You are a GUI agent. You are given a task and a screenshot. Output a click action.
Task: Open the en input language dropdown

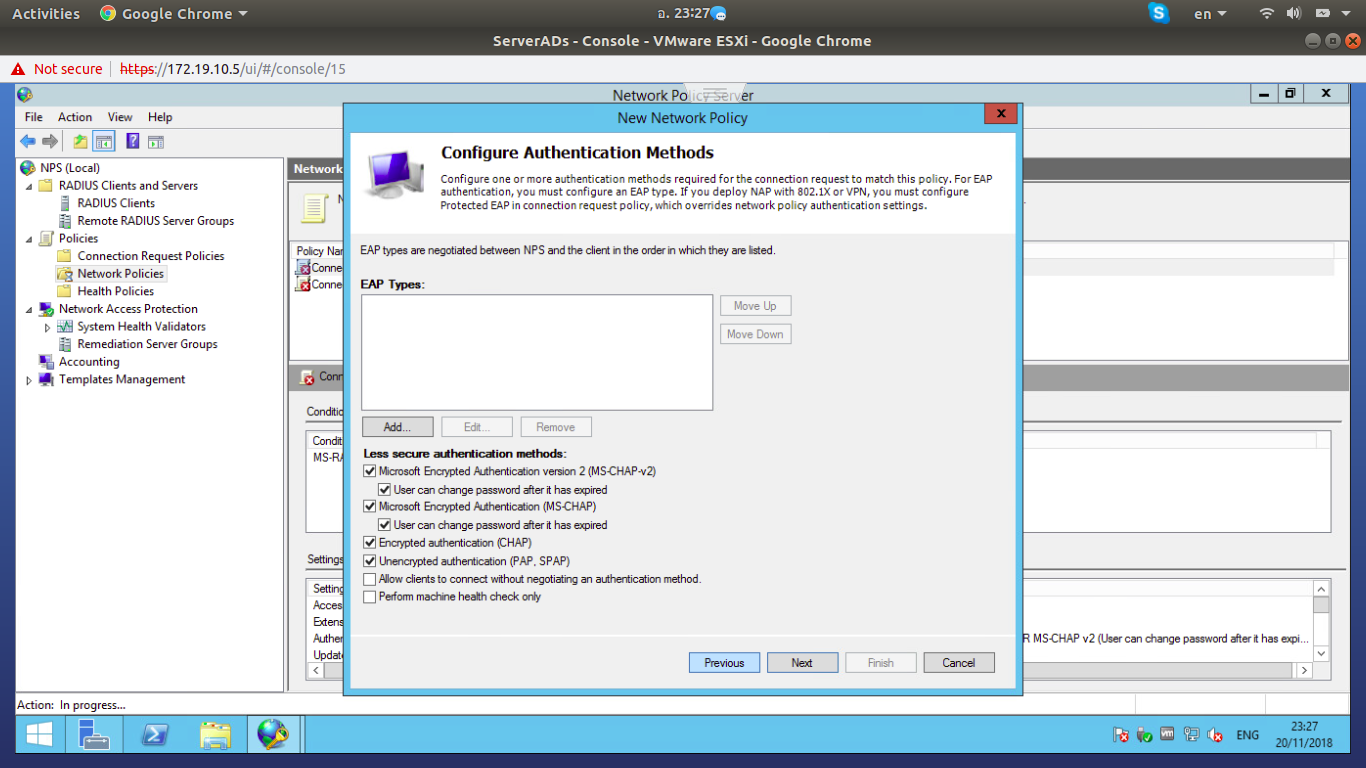1210,14
